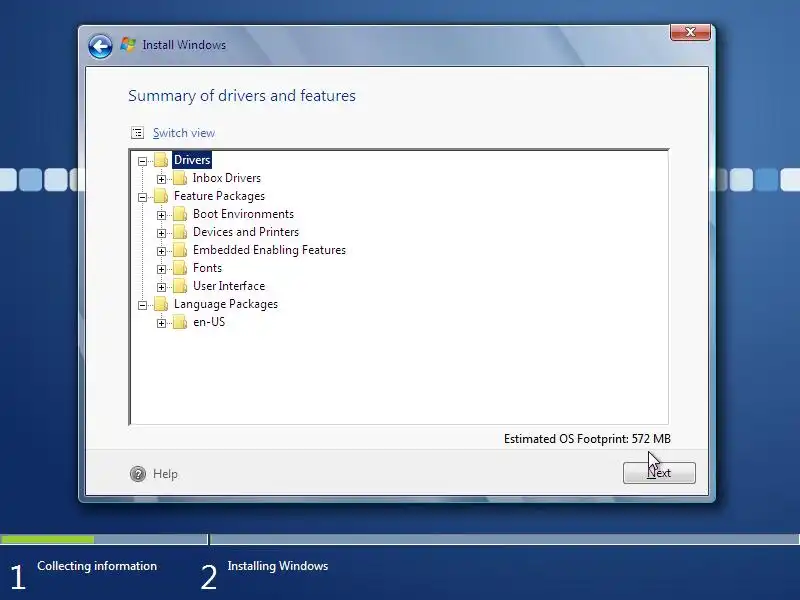Select the en-US label

coord(209,322)
